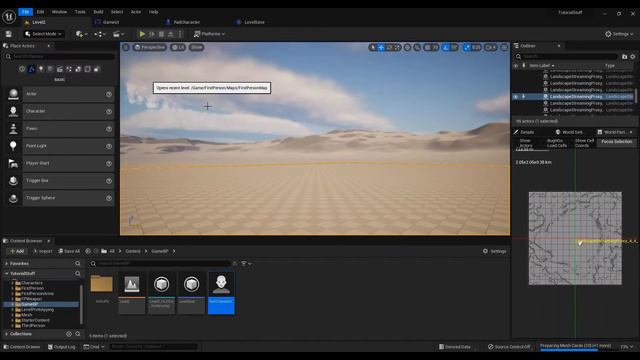Toggle Show Actors in World Partition
The width and height of the screenshot is (640, 360).
click(525, 143)
